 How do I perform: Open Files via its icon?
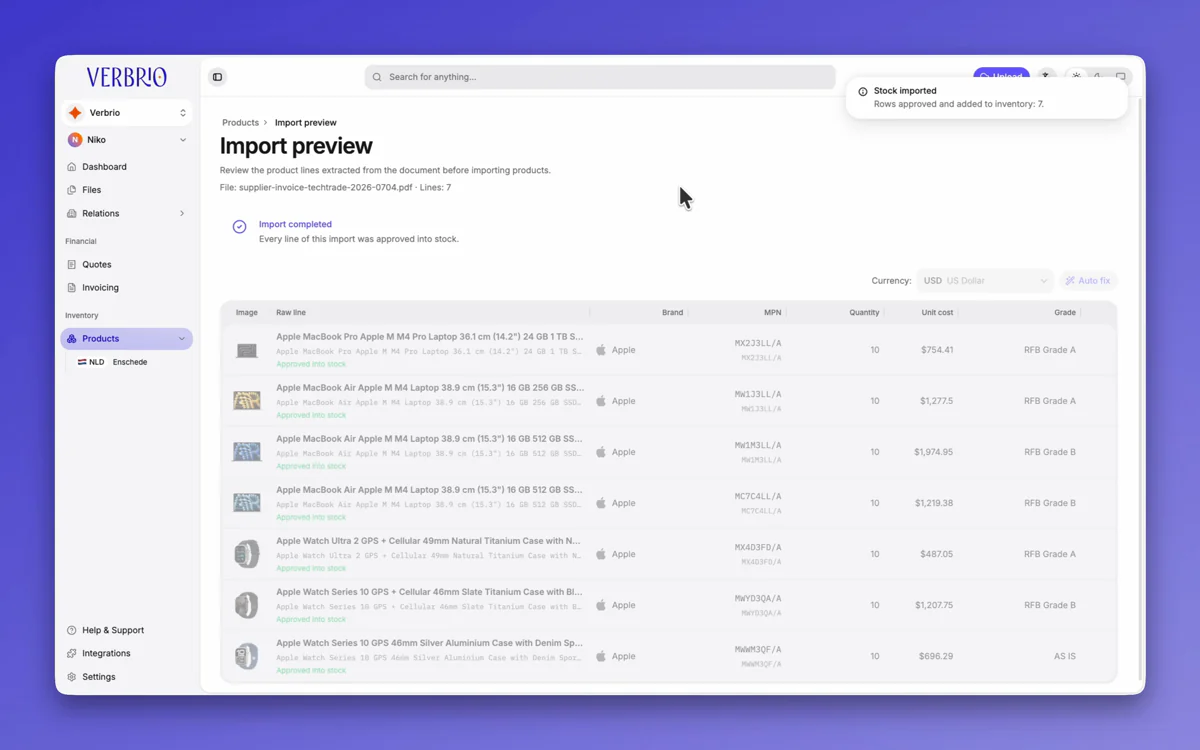(71, 190)
